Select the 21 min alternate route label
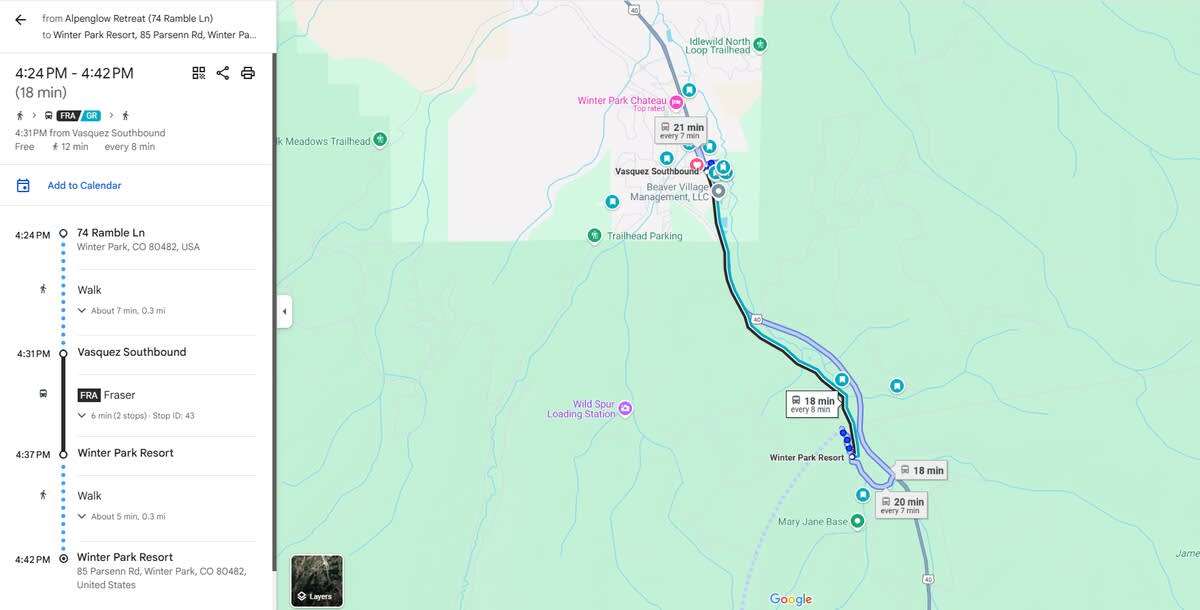Viewport: 1200px width, 610px height. (x=681, y=131)
